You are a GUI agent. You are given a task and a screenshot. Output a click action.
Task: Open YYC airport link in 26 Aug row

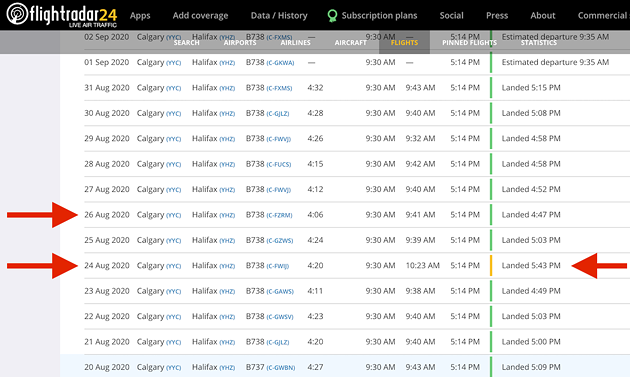(x=174, y=215)
